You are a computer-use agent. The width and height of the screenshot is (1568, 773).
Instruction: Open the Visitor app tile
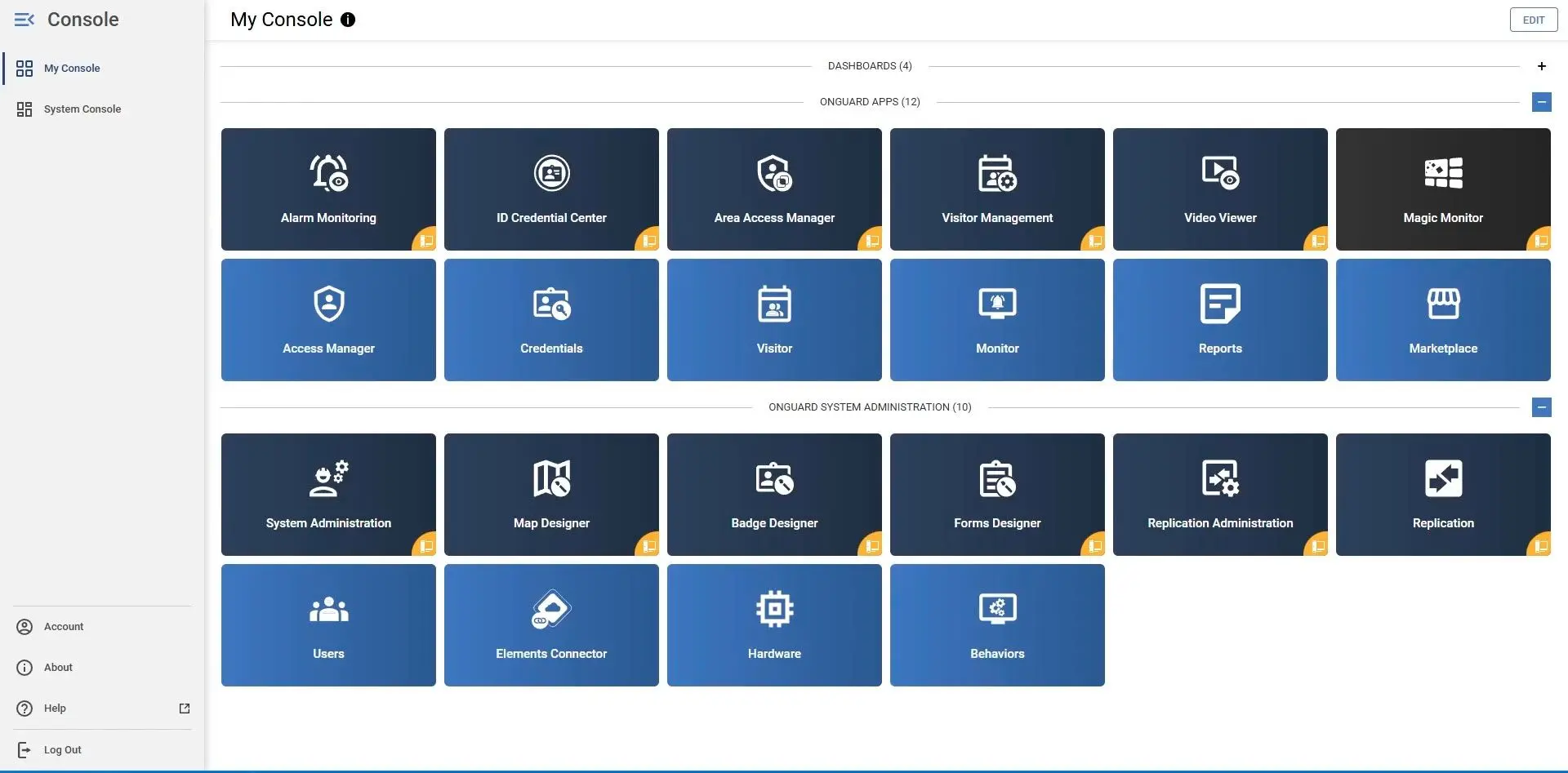(774, 320)
